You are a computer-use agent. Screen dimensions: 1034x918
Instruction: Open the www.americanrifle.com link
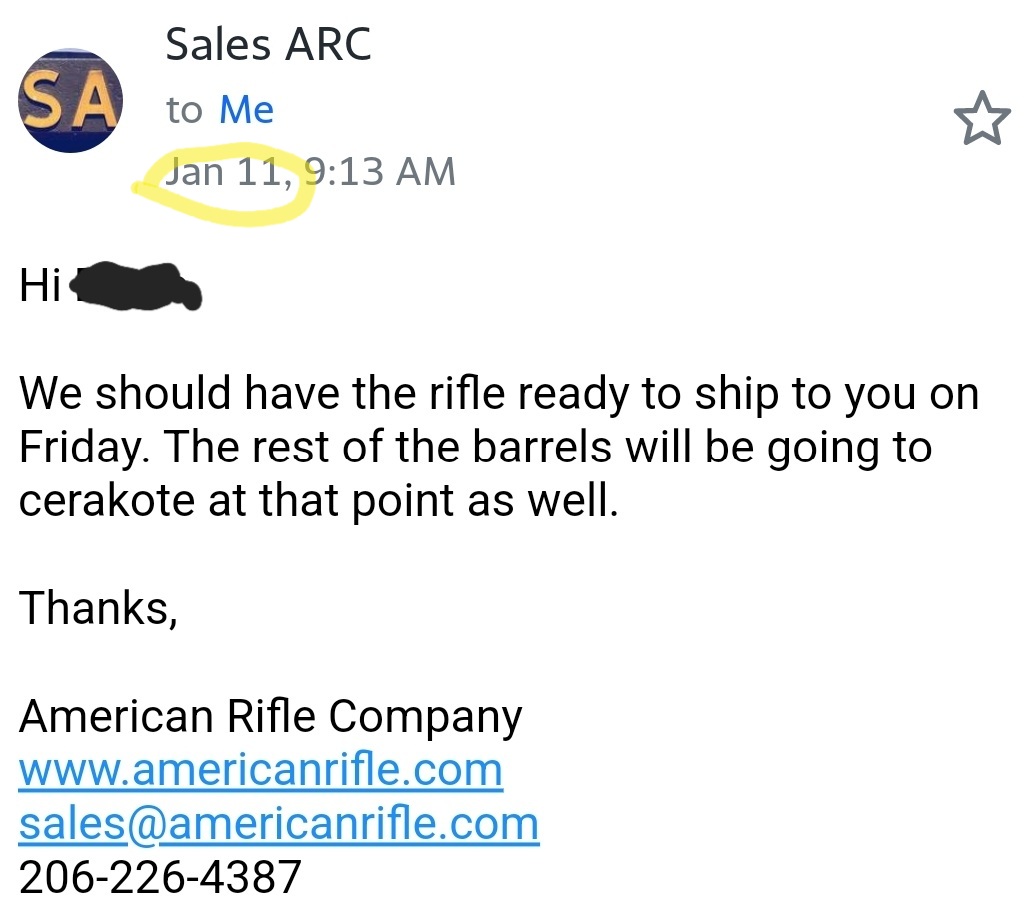(x=260, y=770)
